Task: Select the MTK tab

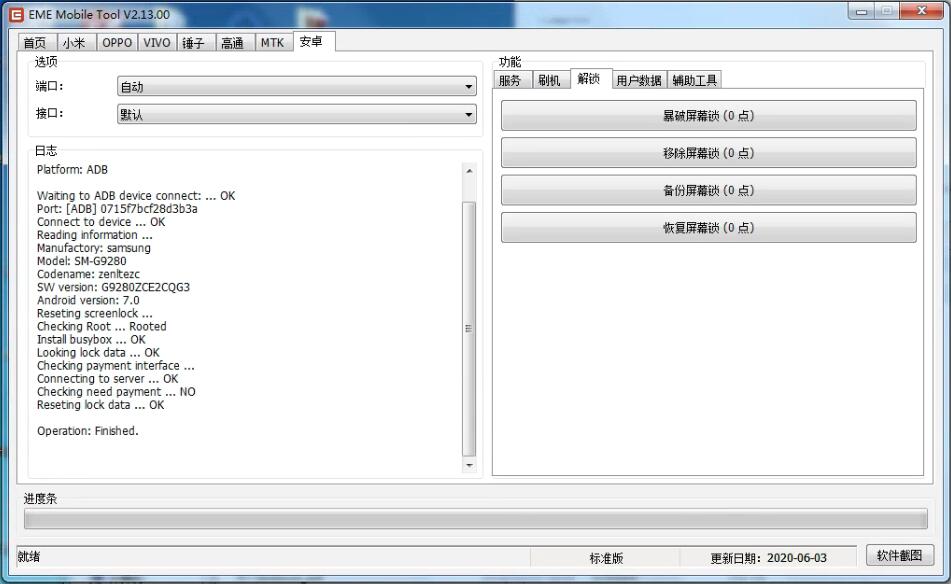Action: point(272,42)
